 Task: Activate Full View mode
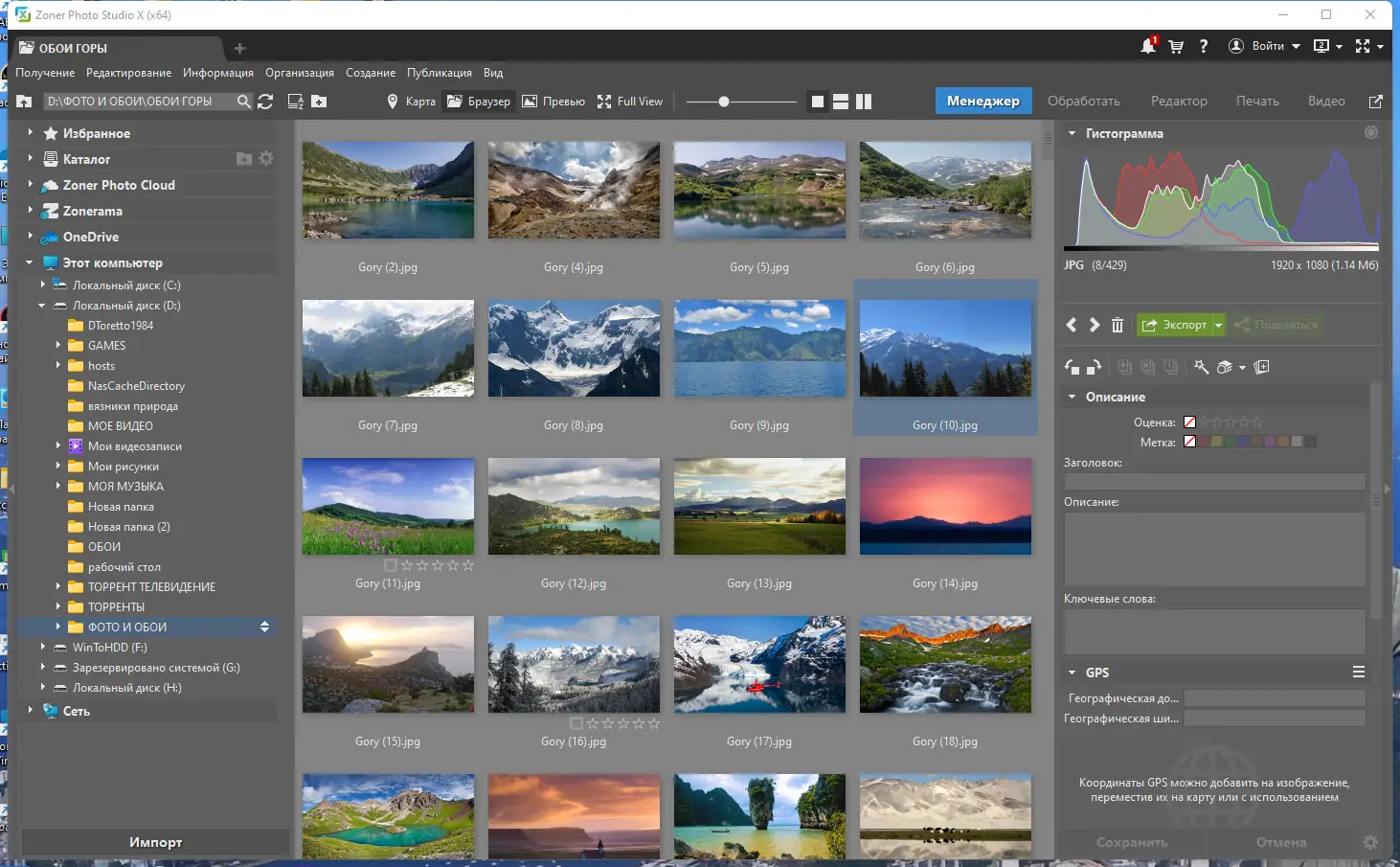[x=630, y=101]
